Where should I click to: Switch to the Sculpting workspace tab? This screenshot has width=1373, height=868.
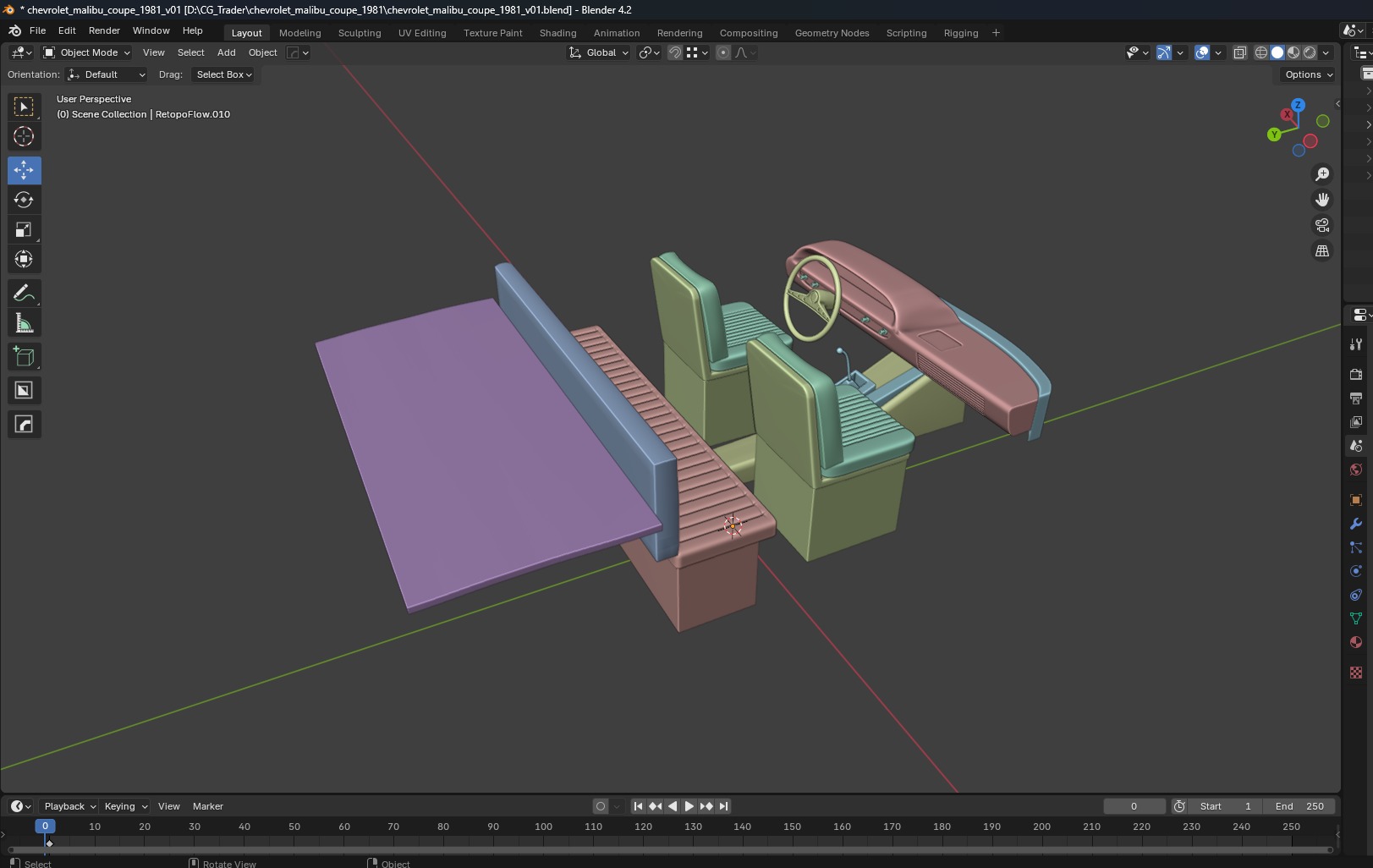[x=360, y=33]
